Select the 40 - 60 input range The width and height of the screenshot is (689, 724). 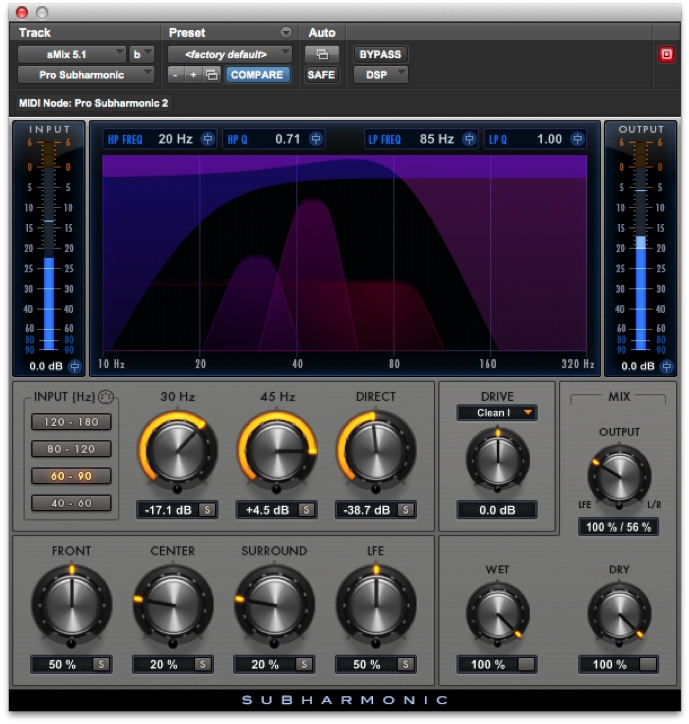click(x=71, y=503)
